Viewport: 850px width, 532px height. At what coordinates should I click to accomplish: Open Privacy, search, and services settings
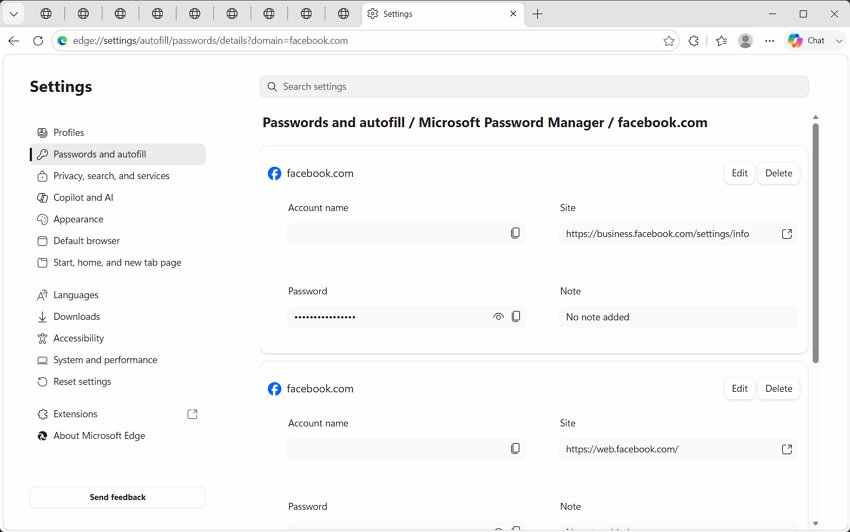click(118, 176)
